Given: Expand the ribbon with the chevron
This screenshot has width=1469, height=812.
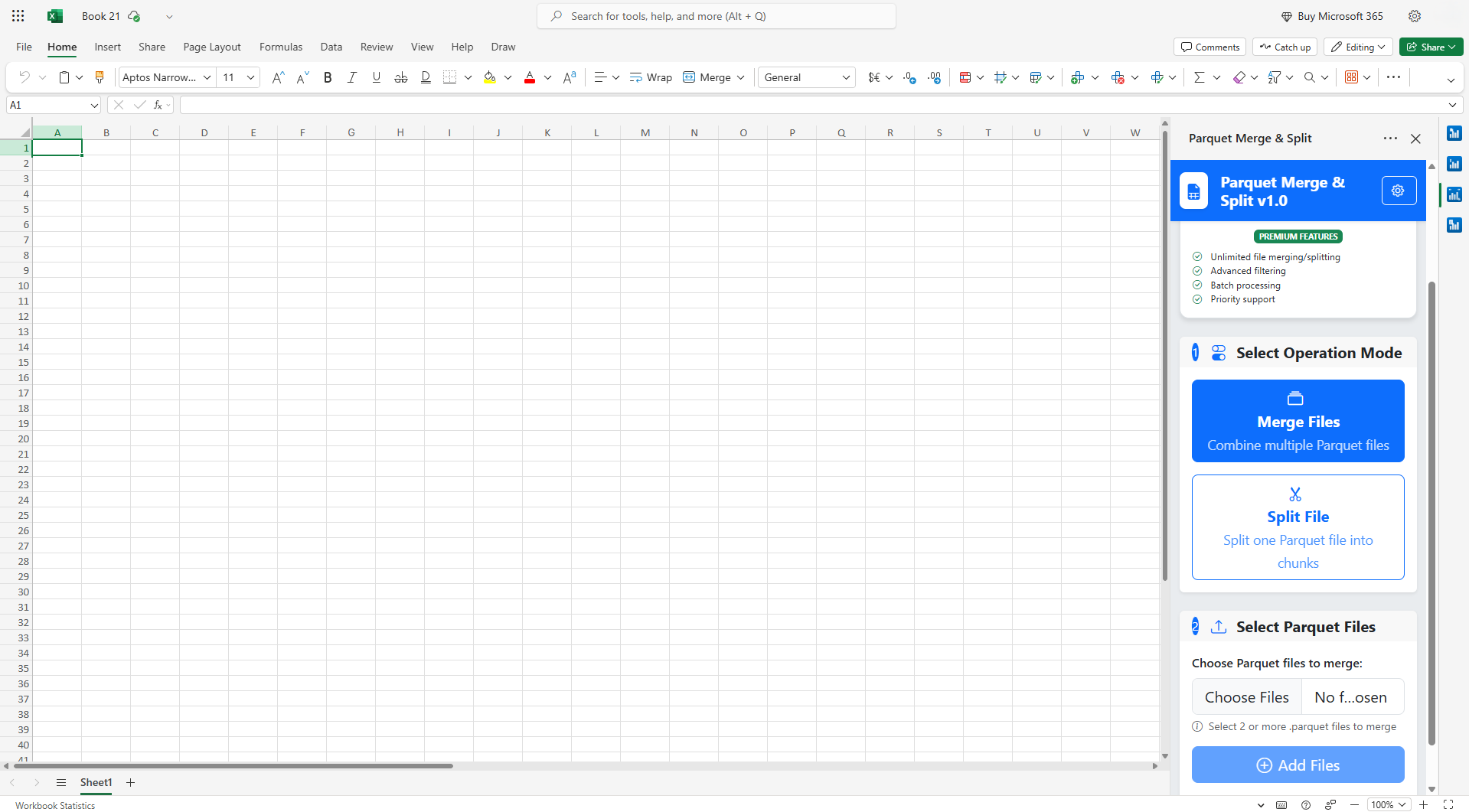Looking at the screenshot, I should (1451, 80).
